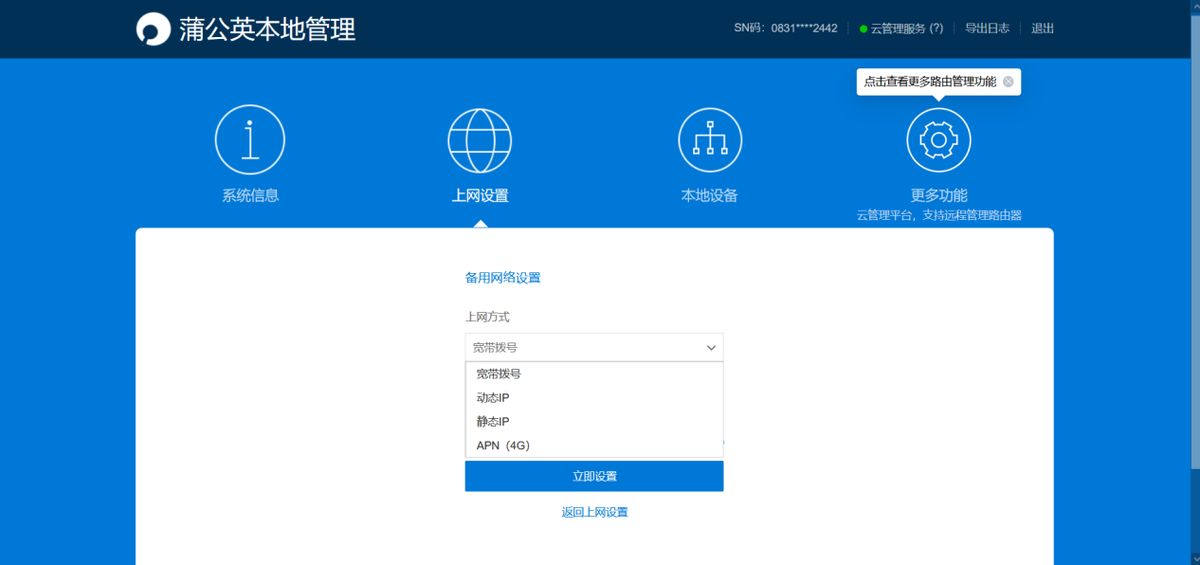Click the 备用网络设置 heading link
Viewport: 1200px width, 565px height.
pos(502,278)
